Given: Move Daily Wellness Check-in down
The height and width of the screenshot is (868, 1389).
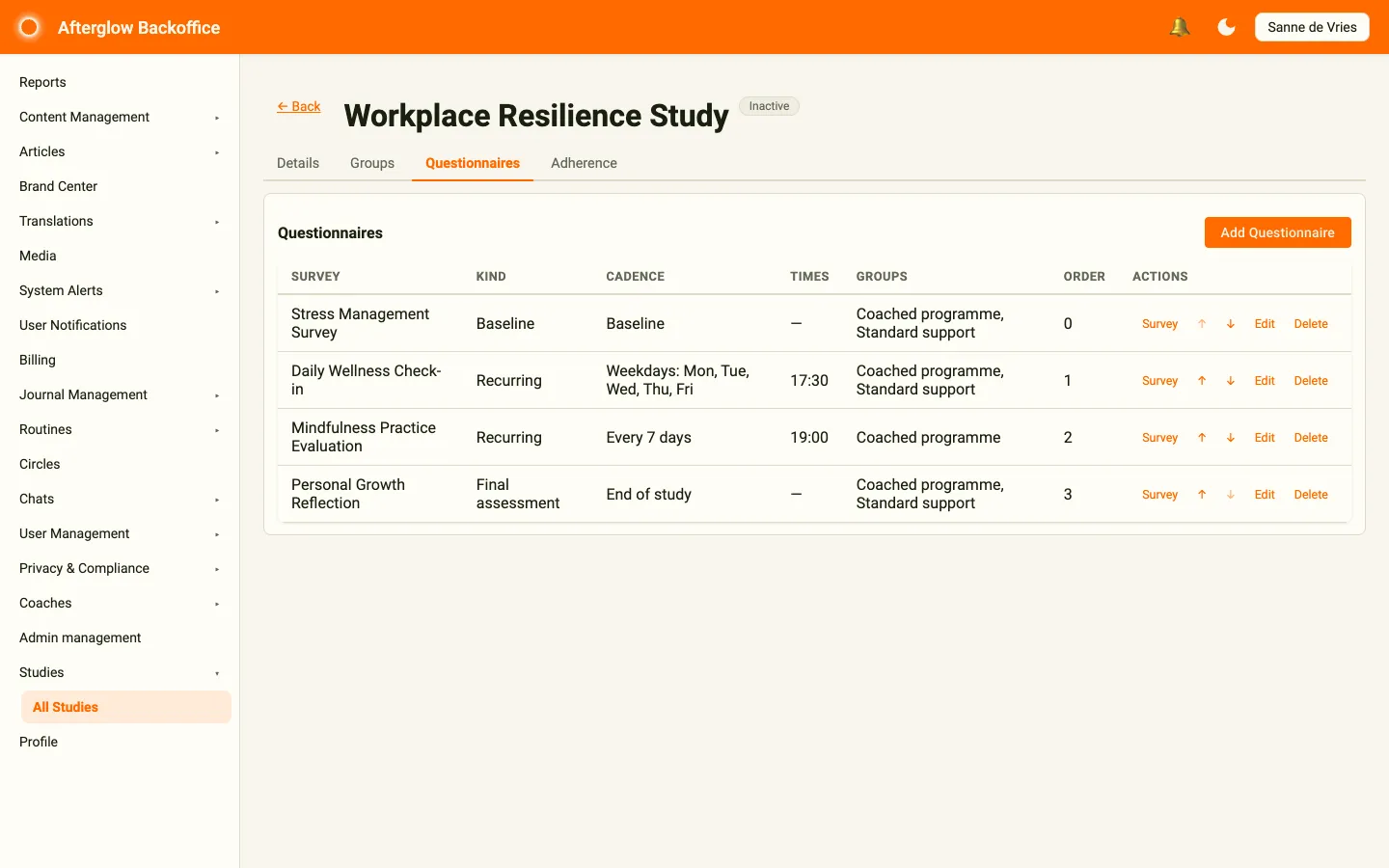Looking at the screenshot, I should tap(1231, 381).
